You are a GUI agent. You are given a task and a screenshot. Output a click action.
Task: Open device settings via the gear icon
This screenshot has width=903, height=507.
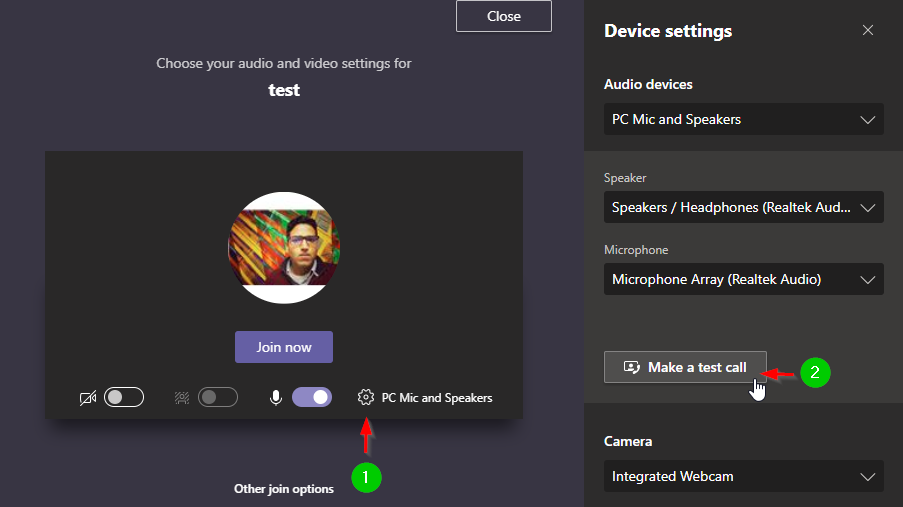point(365,398)
